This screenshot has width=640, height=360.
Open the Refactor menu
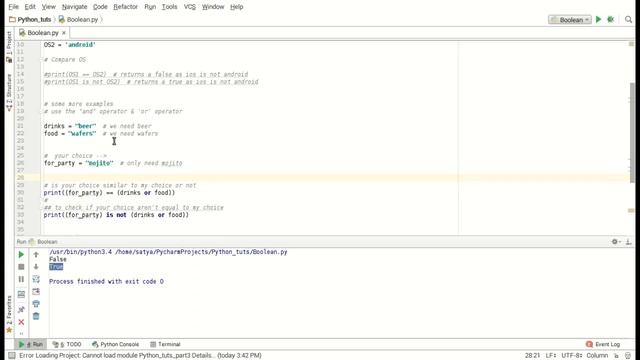click(125, 7)
